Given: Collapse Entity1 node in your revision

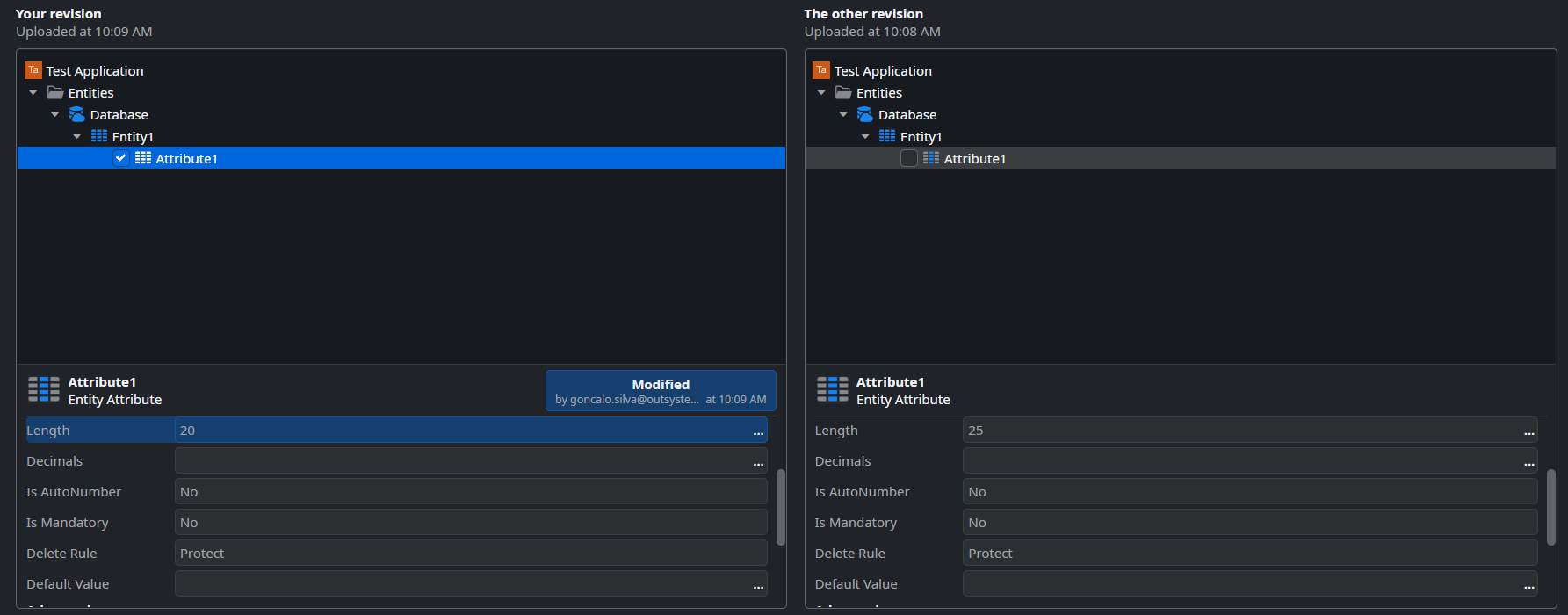Looking at the screenshot, I should (77, 137).
